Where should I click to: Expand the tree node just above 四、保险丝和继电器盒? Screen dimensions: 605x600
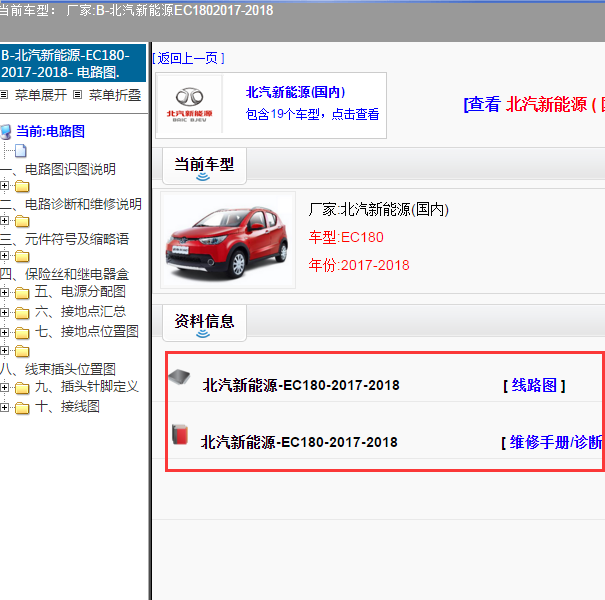tap(4, 255)
